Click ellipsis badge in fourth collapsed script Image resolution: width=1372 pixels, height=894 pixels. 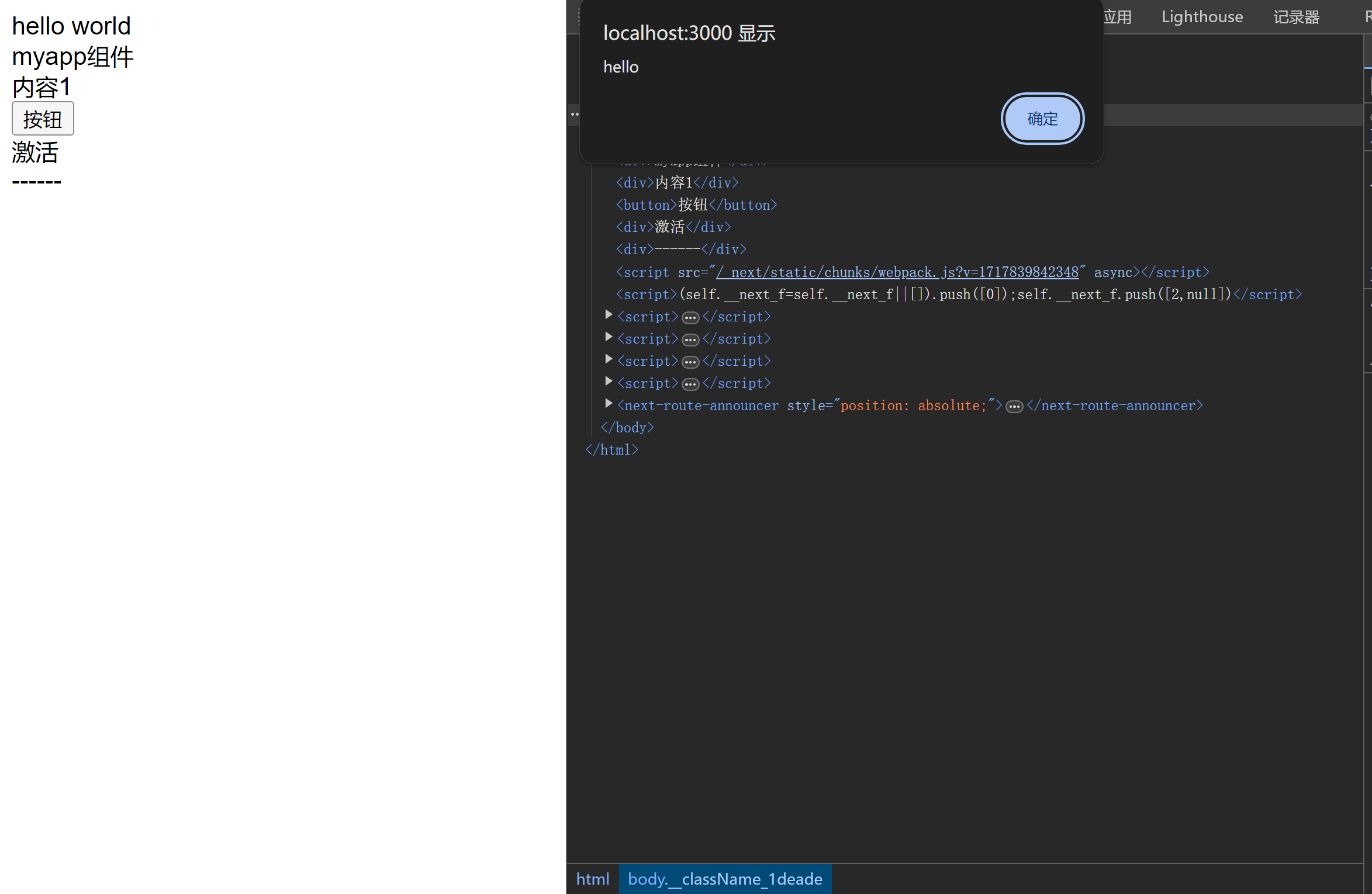[x=690, y=384]
